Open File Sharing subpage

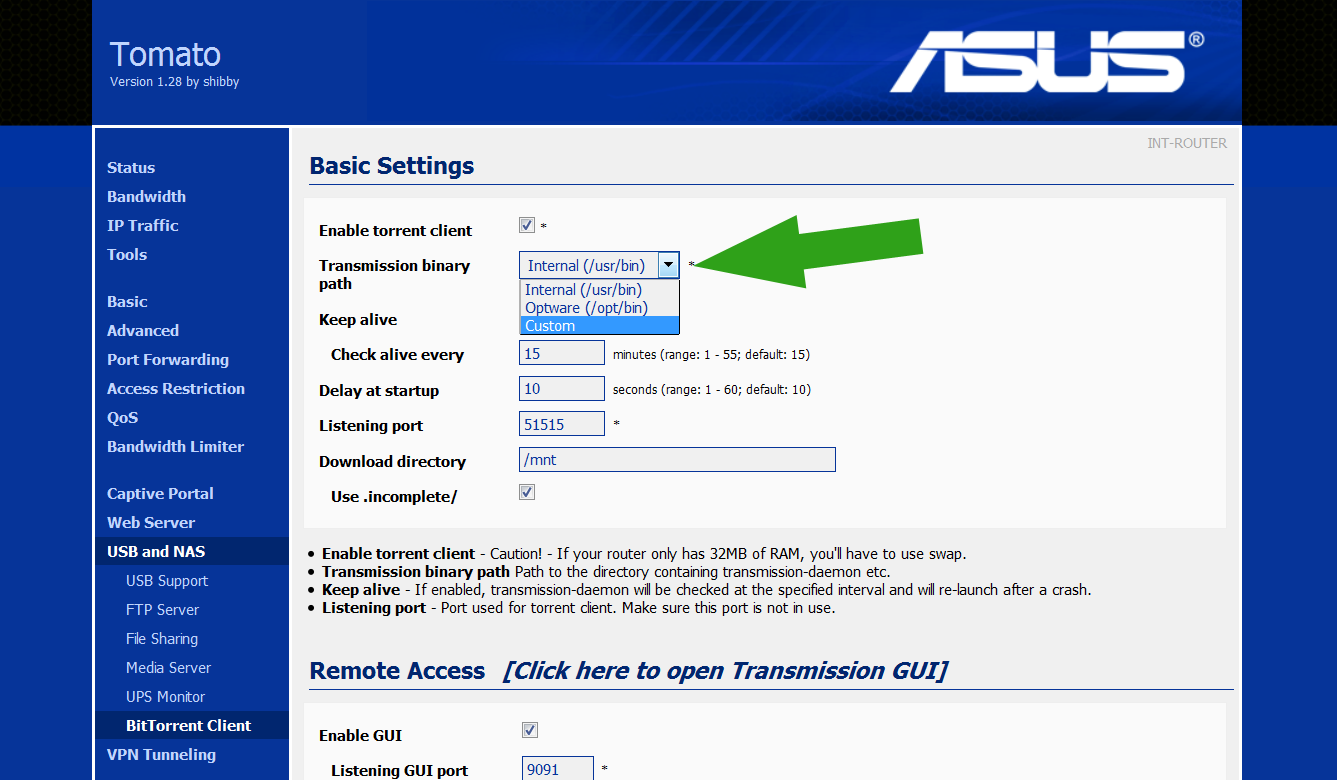162,639
